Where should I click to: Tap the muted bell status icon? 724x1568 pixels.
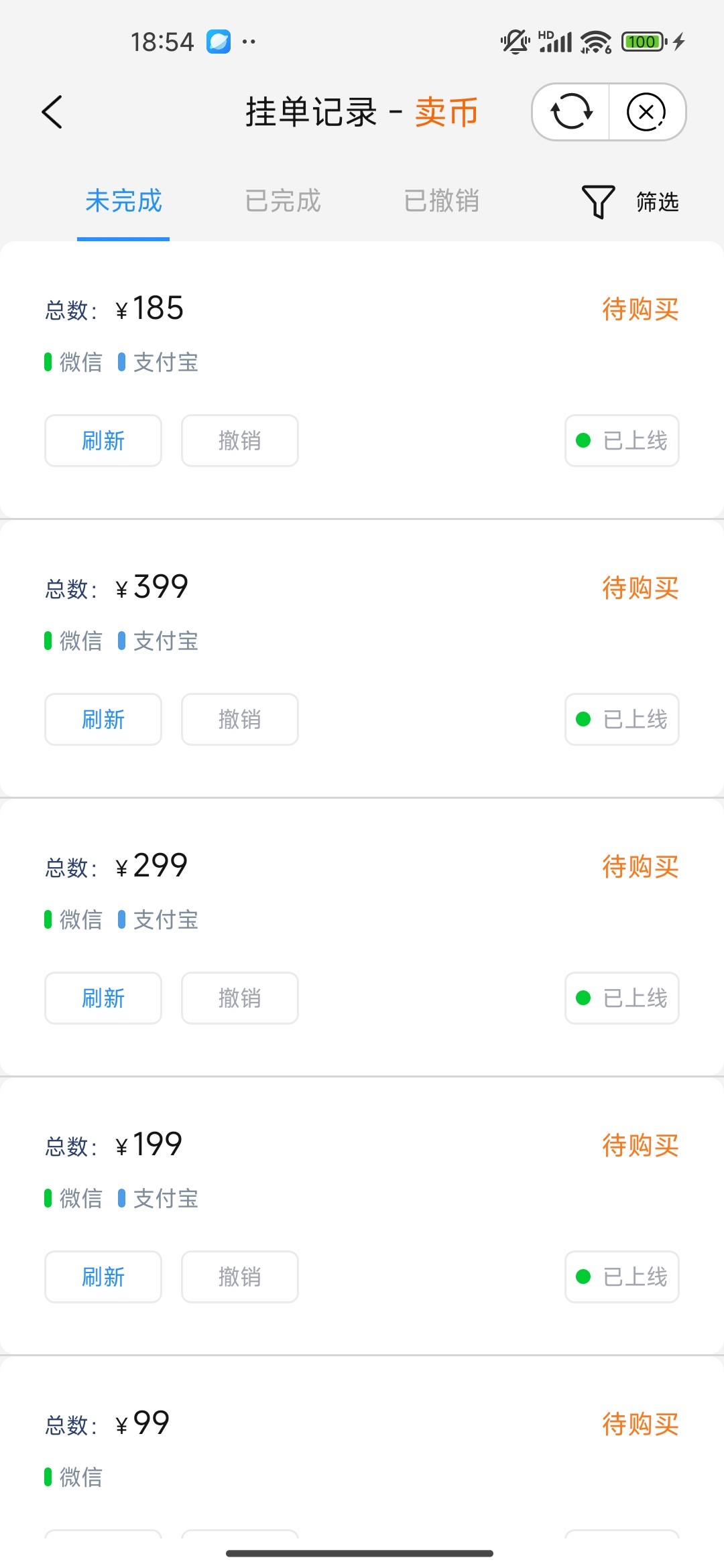pos(514,42)
